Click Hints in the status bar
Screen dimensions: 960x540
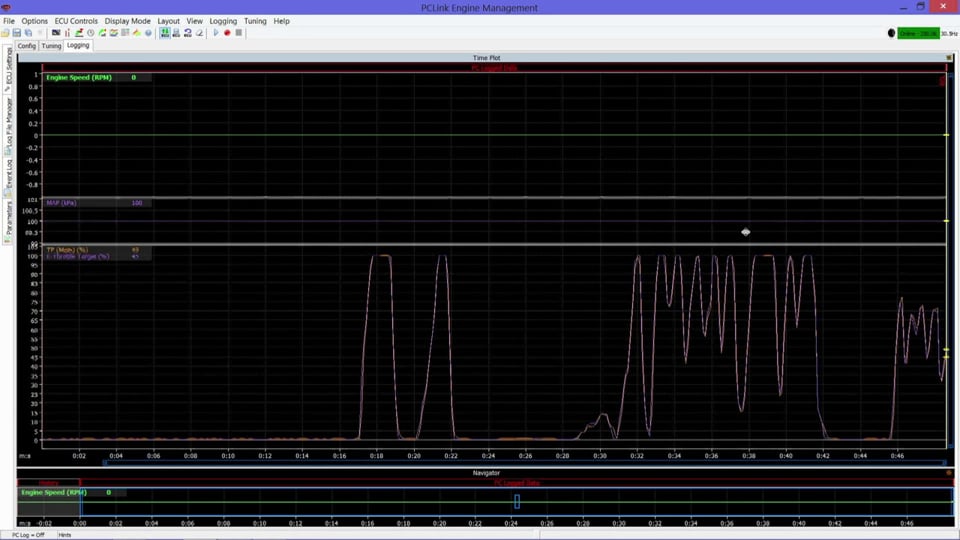(64, 535)
